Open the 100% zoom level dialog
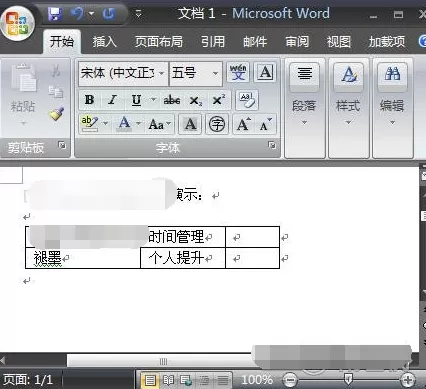This screenshot has width=426, height=389. coord(257,380)
